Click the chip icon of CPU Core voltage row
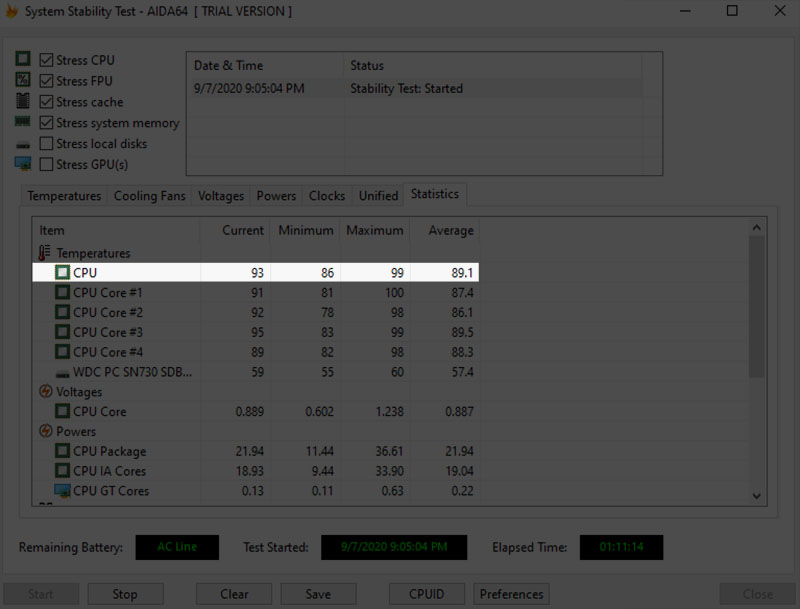Screen dimensions: 800x609 coord(62,411)
